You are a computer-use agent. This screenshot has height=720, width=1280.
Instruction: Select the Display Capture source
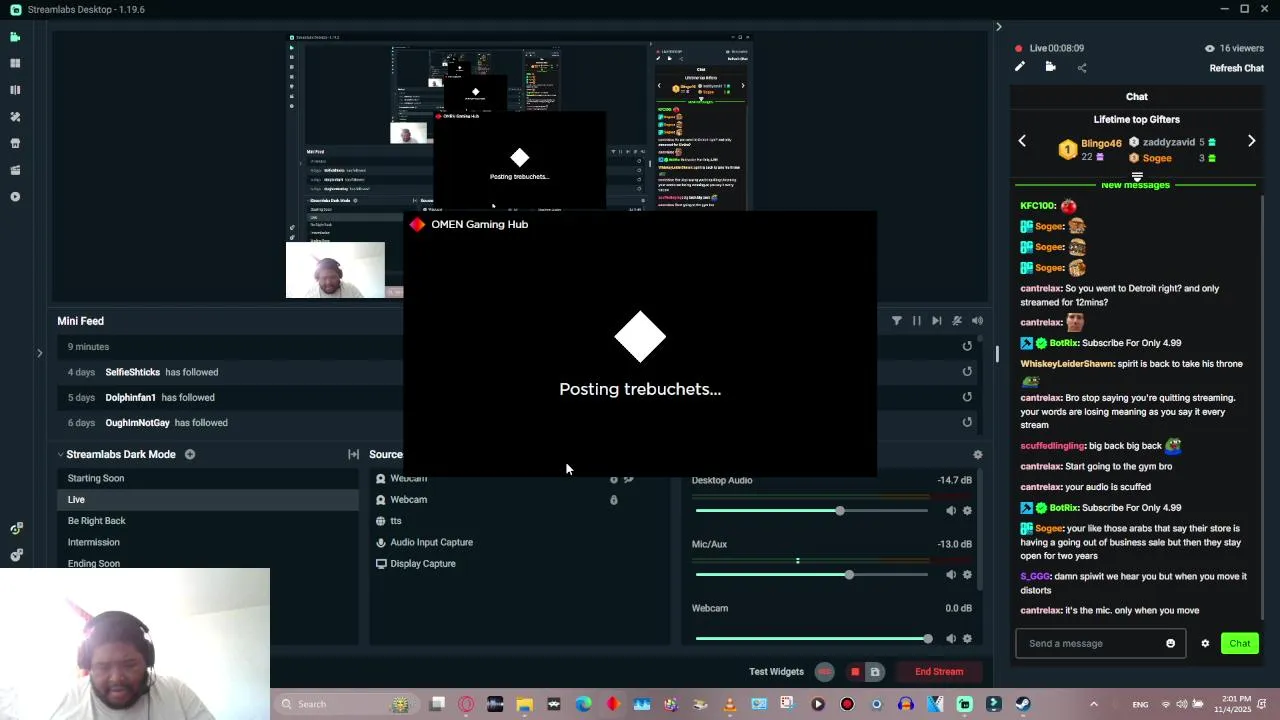[520, 564]
